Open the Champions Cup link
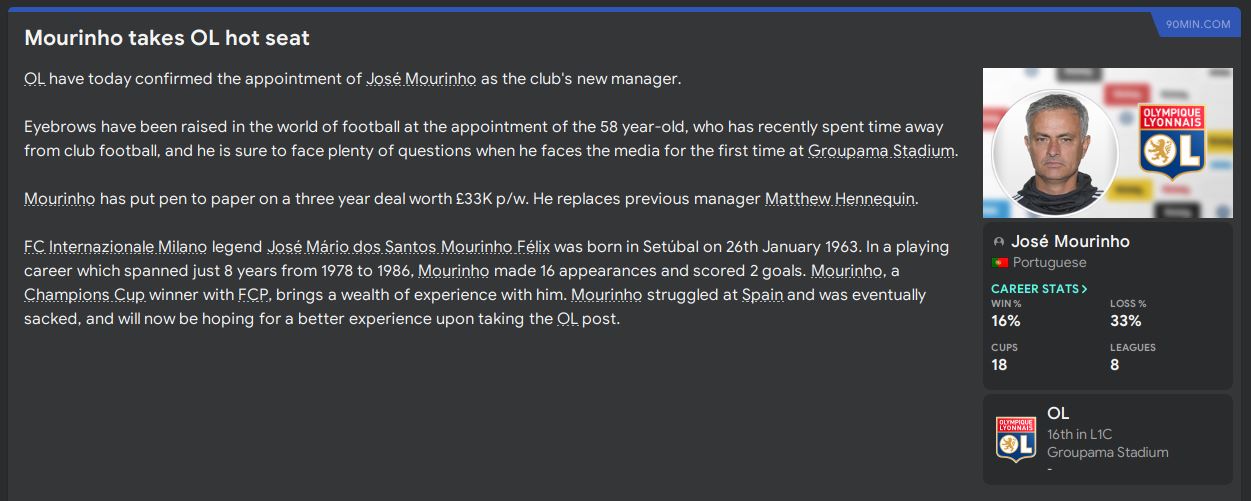 point(85,295)
